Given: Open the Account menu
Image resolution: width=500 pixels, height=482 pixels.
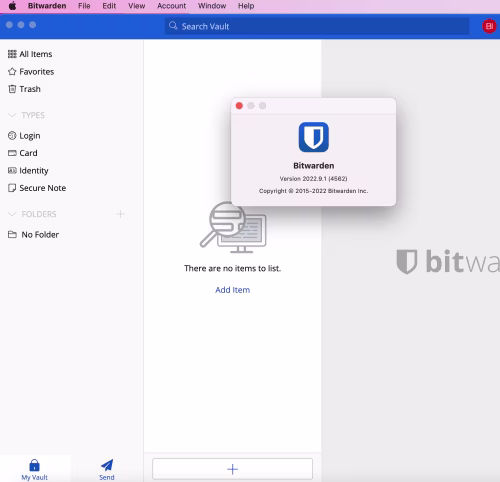Looking at the screenshot, I should 172,6.
